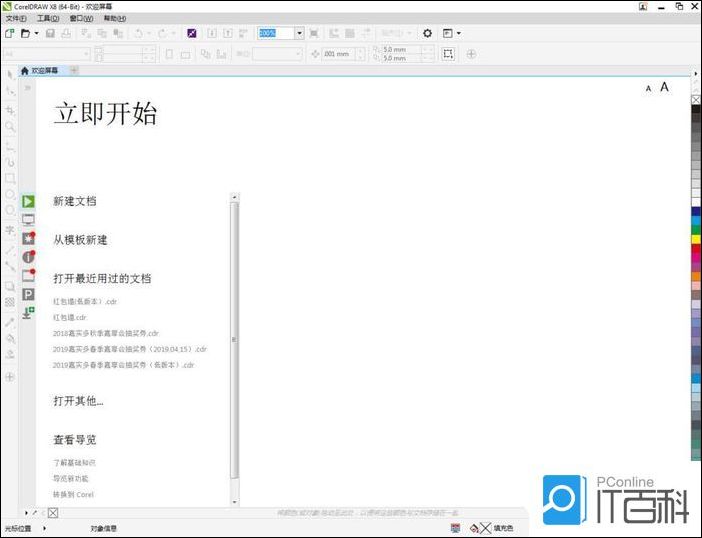The image size is (702, 538).
Task: Click the New document toolbar icon
Action: click(9, 34)
